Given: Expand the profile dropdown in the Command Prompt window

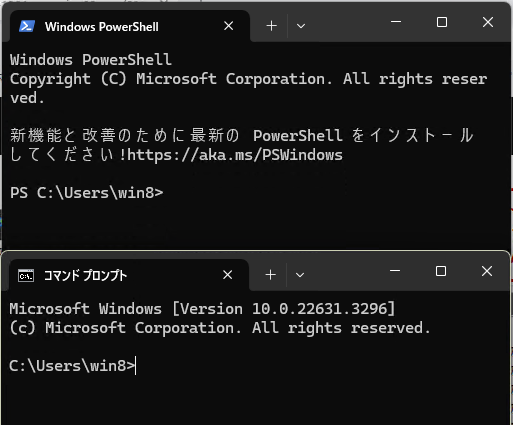Looking at the screenshot, I should 300,275.
